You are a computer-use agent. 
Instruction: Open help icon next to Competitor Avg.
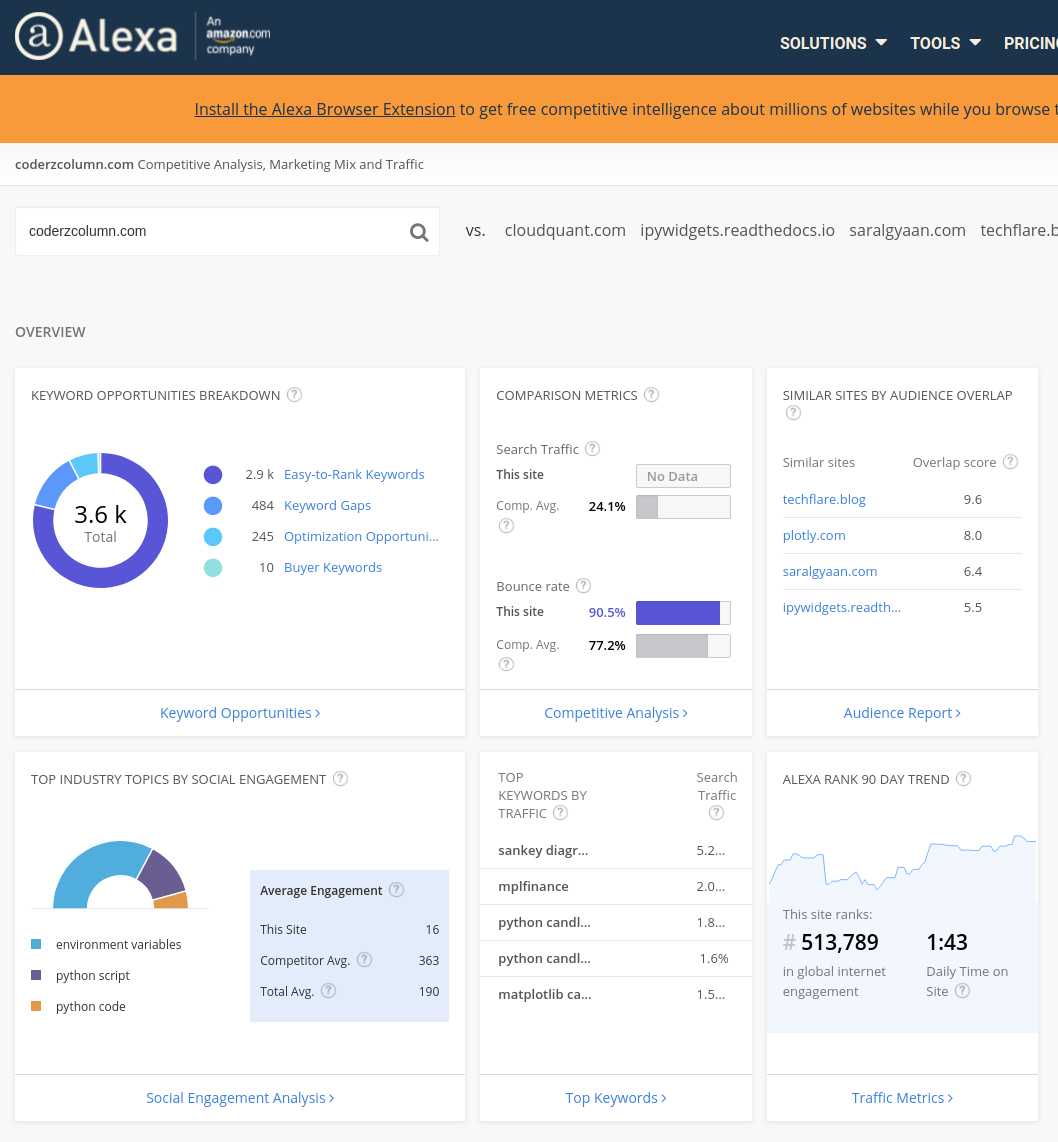click(x=365, y=959)
